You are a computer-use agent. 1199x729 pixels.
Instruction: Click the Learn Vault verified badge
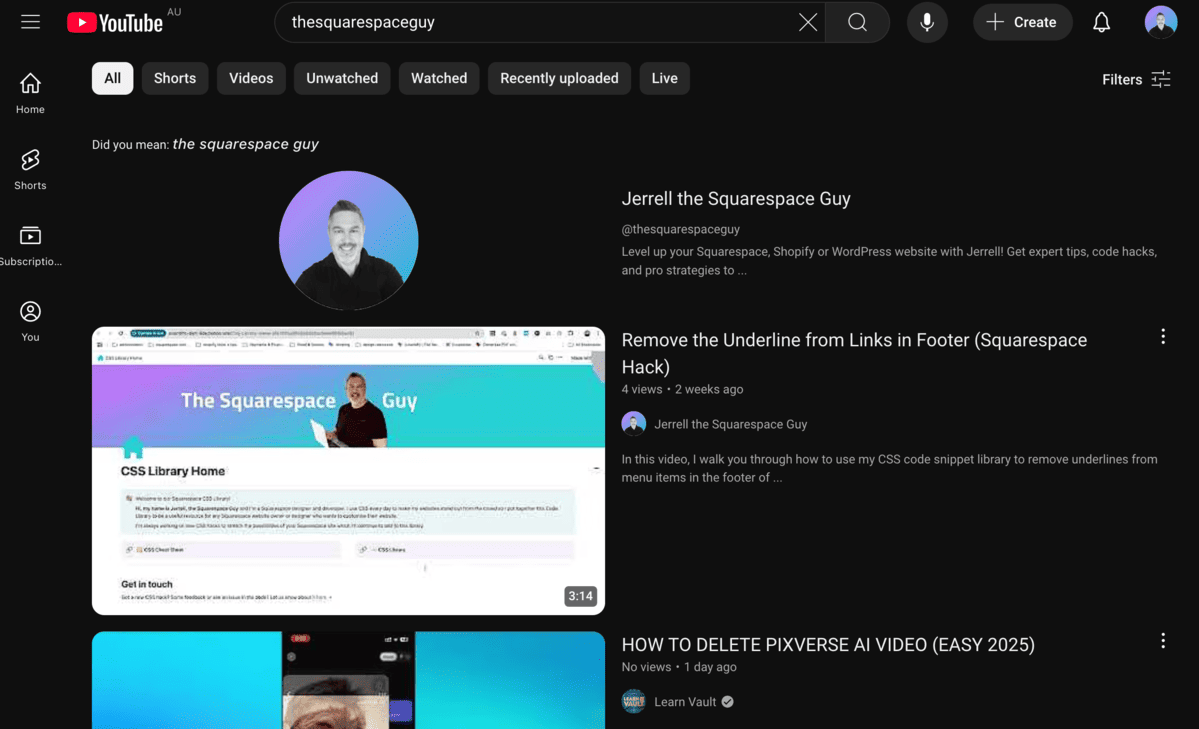pyautogui.click(x=727, y=701)
